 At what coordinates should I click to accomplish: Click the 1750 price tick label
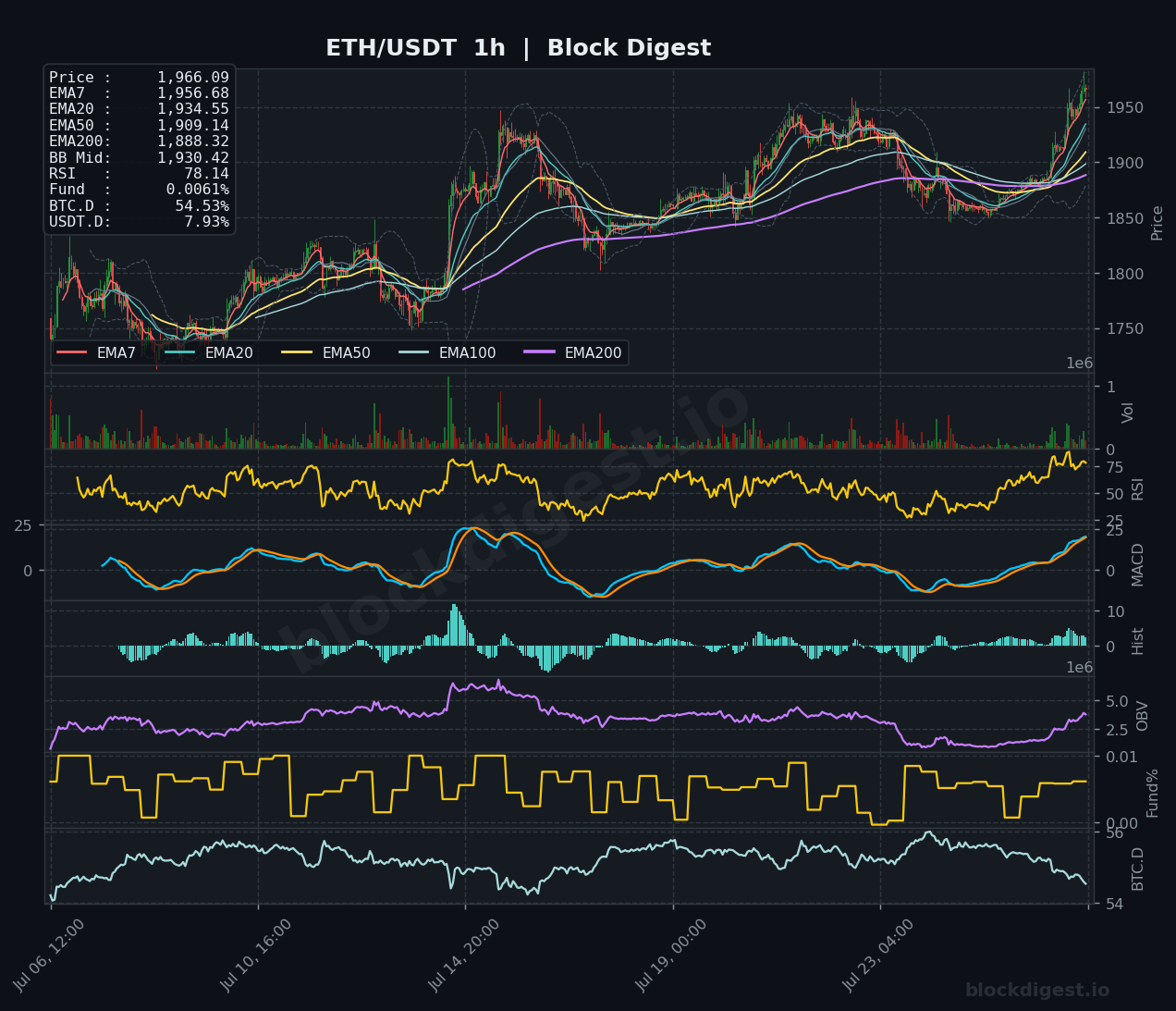[1125, 329]
